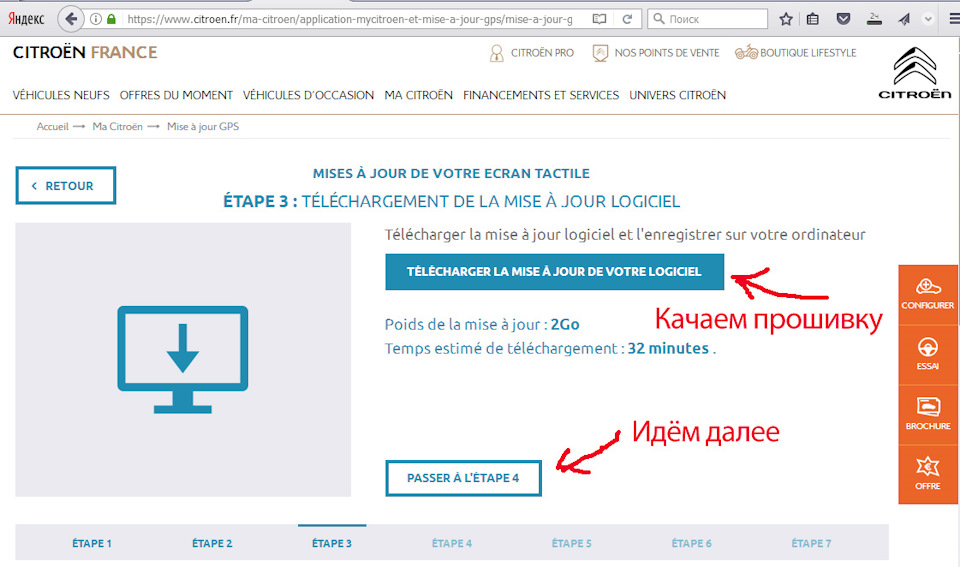Screen dimensions: 960x567
Task: Switch to Étape 1 tab
Action: click(x=92, y=543)
